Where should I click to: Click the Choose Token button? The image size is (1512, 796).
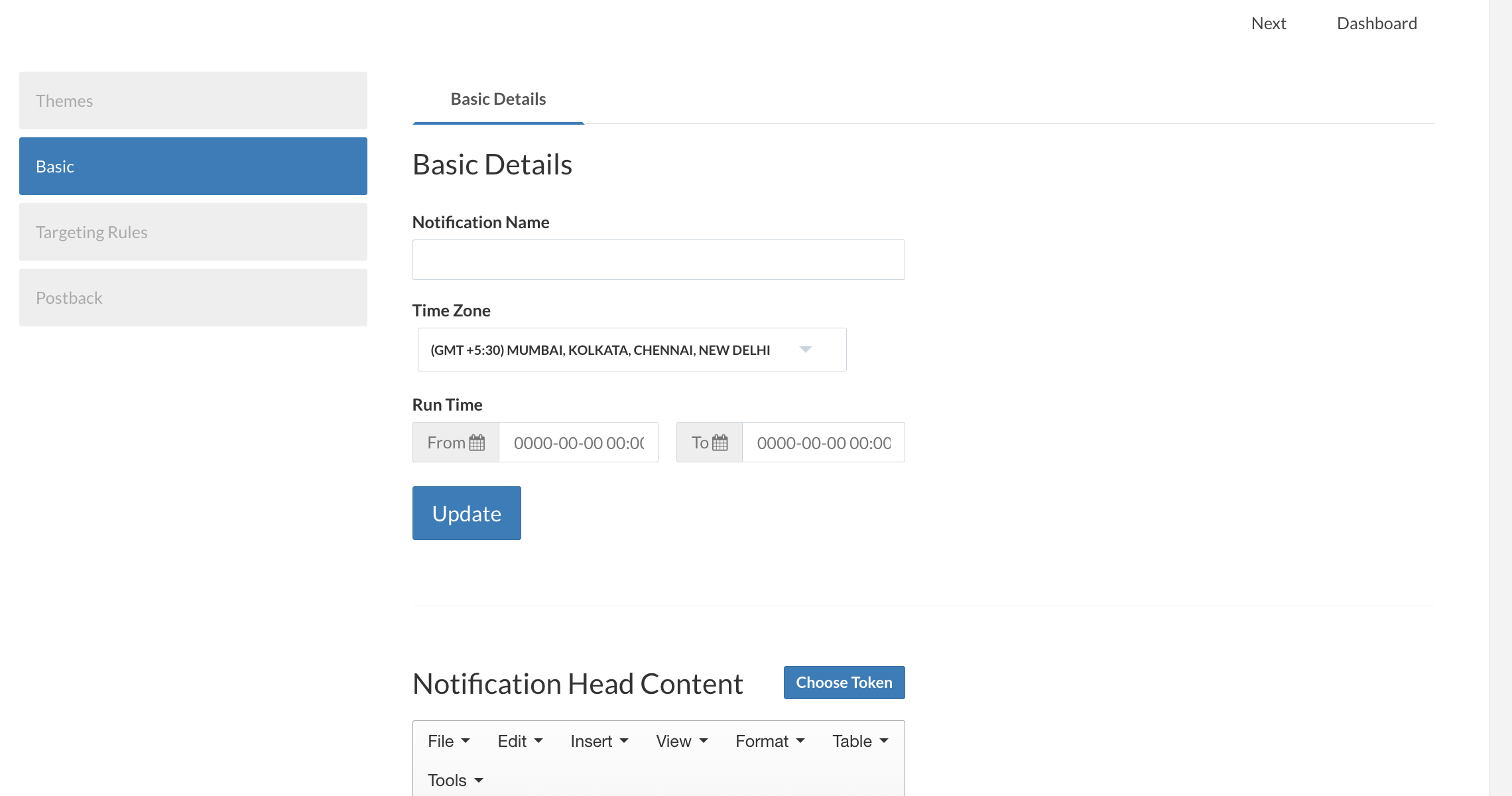[x=844, y=683]
